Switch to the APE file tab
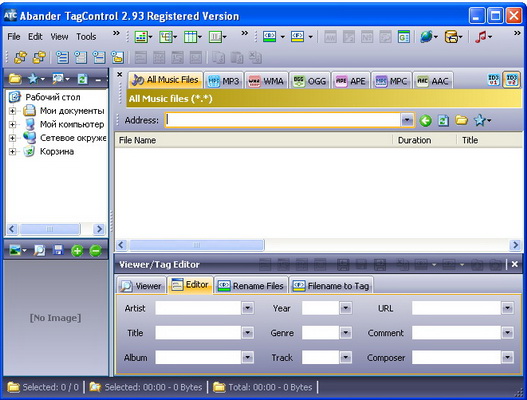 [x=351, y=81]
